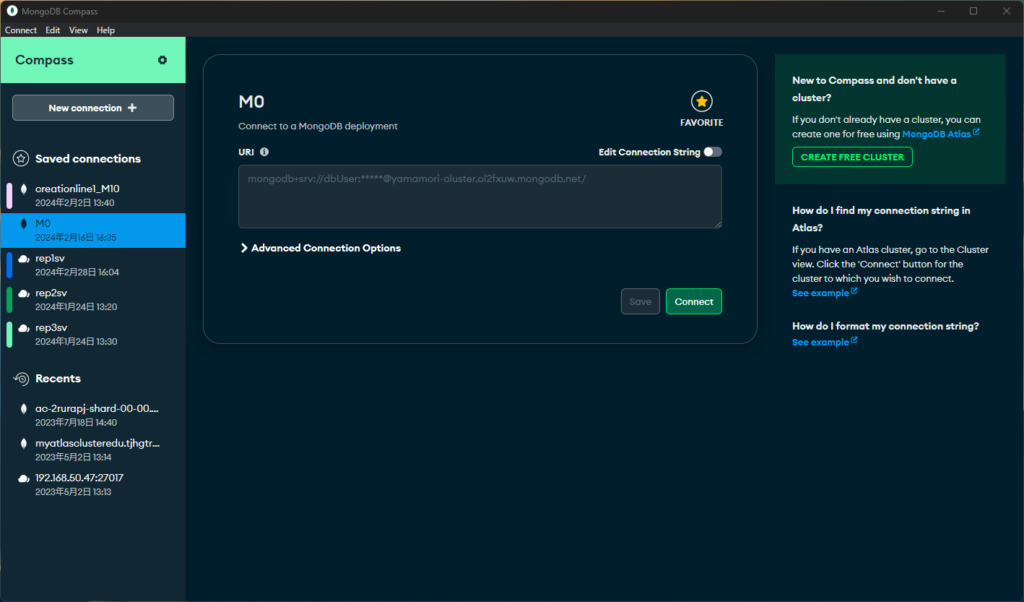Click blue color bar of rep1sv
This screenshot has height=602, width=1024.
pos(9,265)
